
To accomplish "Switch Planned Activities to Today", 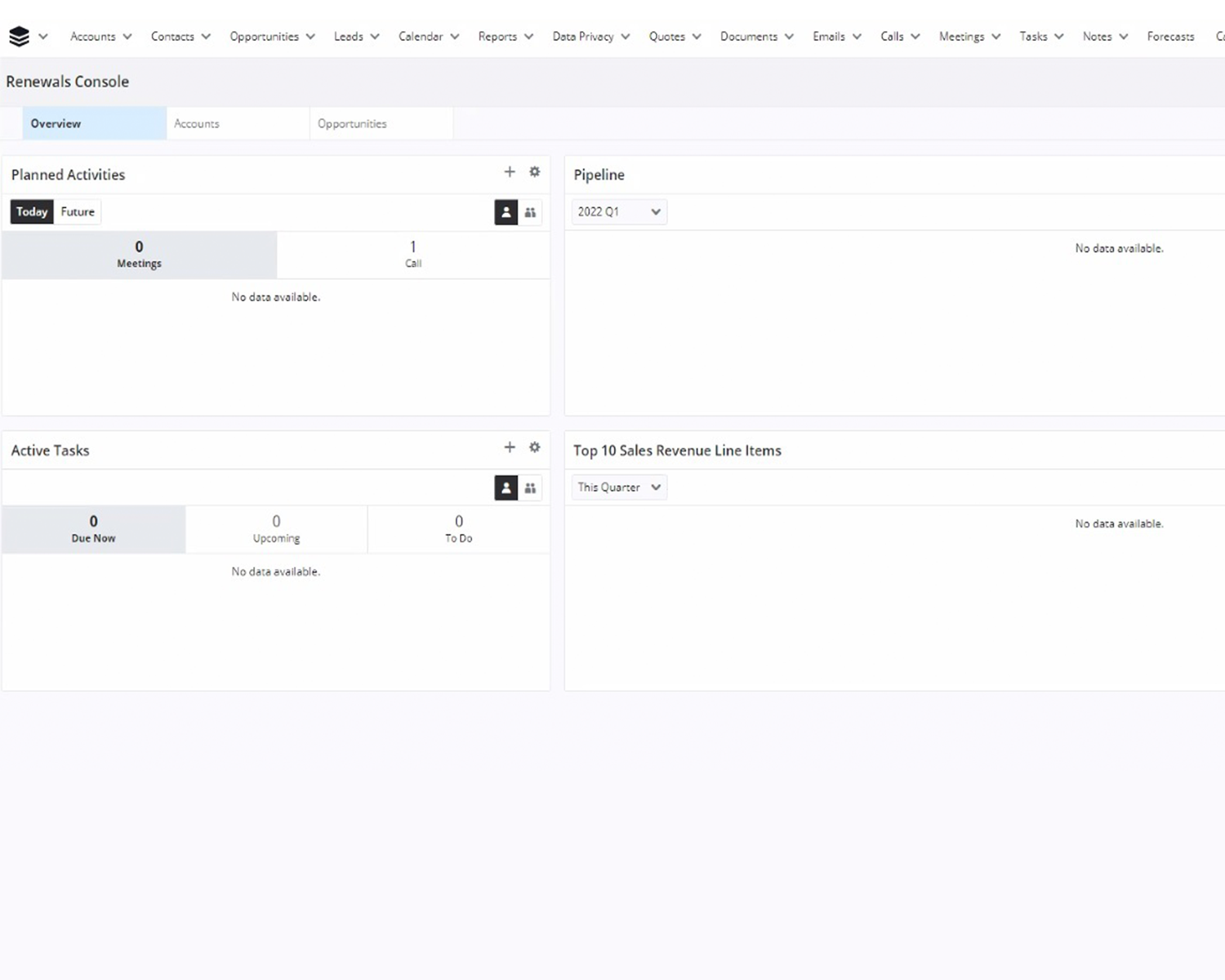I will tap(31, 212).
